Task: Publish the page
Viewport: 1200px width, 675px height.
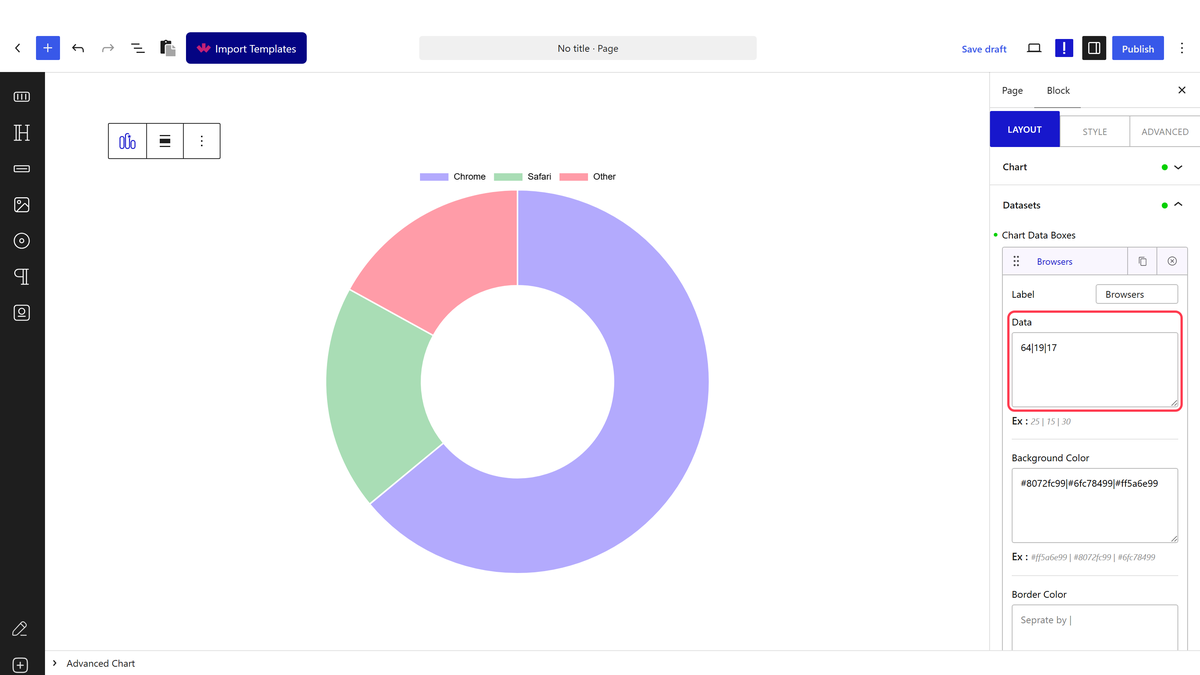Action: 1138,48
